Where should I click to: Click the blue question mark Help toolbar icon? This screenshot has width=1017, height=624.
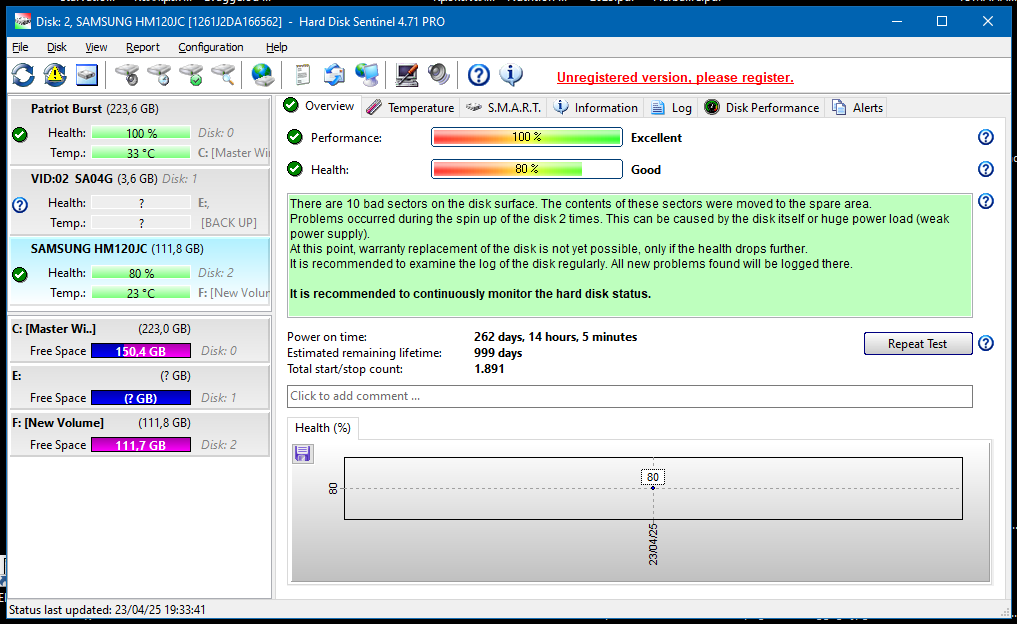pyautogui.click(x=479, y=75)
